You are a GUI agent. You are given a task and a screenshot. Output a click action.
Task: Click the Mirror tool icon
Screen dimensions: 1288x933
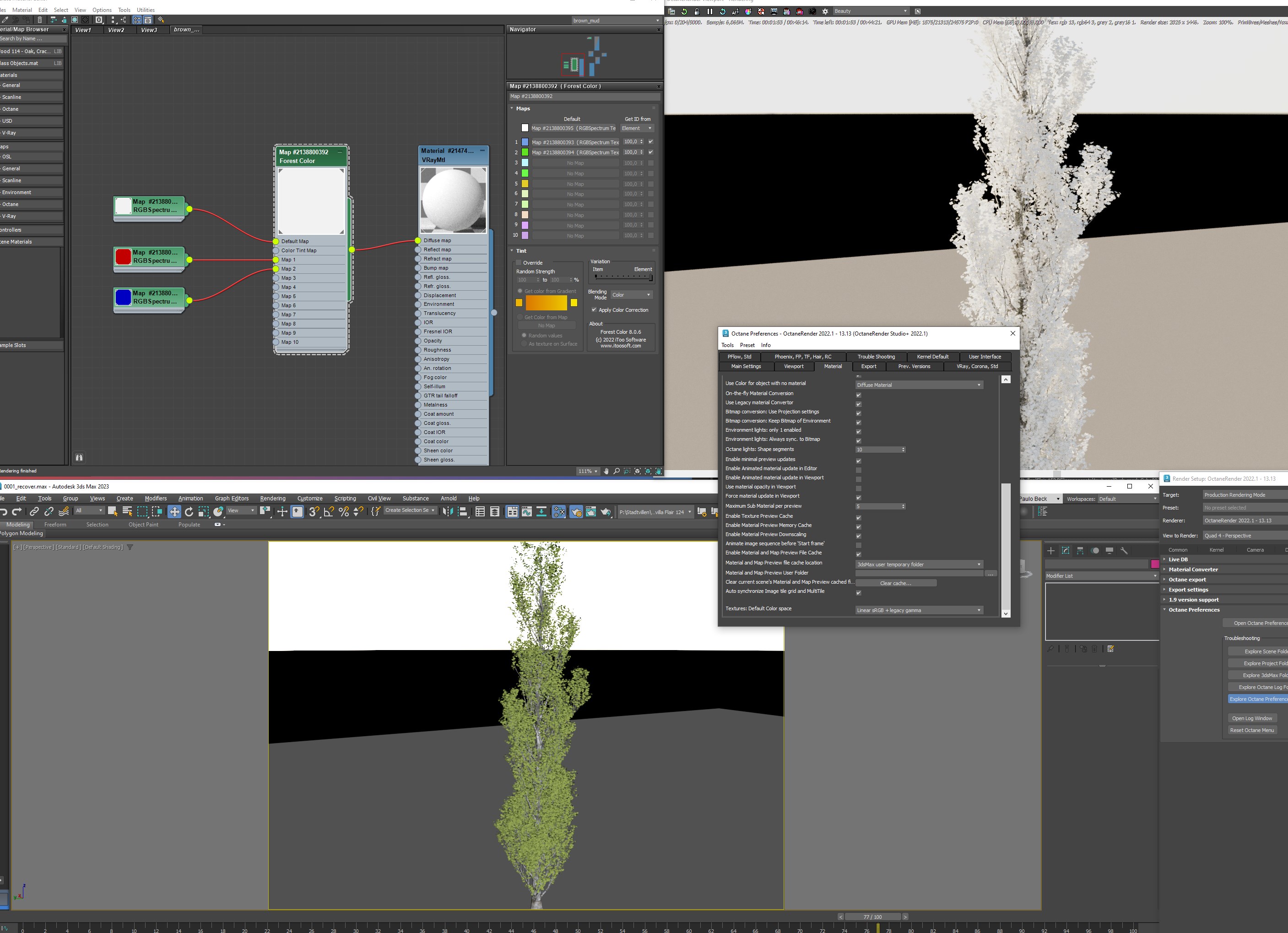coord(448,512)
